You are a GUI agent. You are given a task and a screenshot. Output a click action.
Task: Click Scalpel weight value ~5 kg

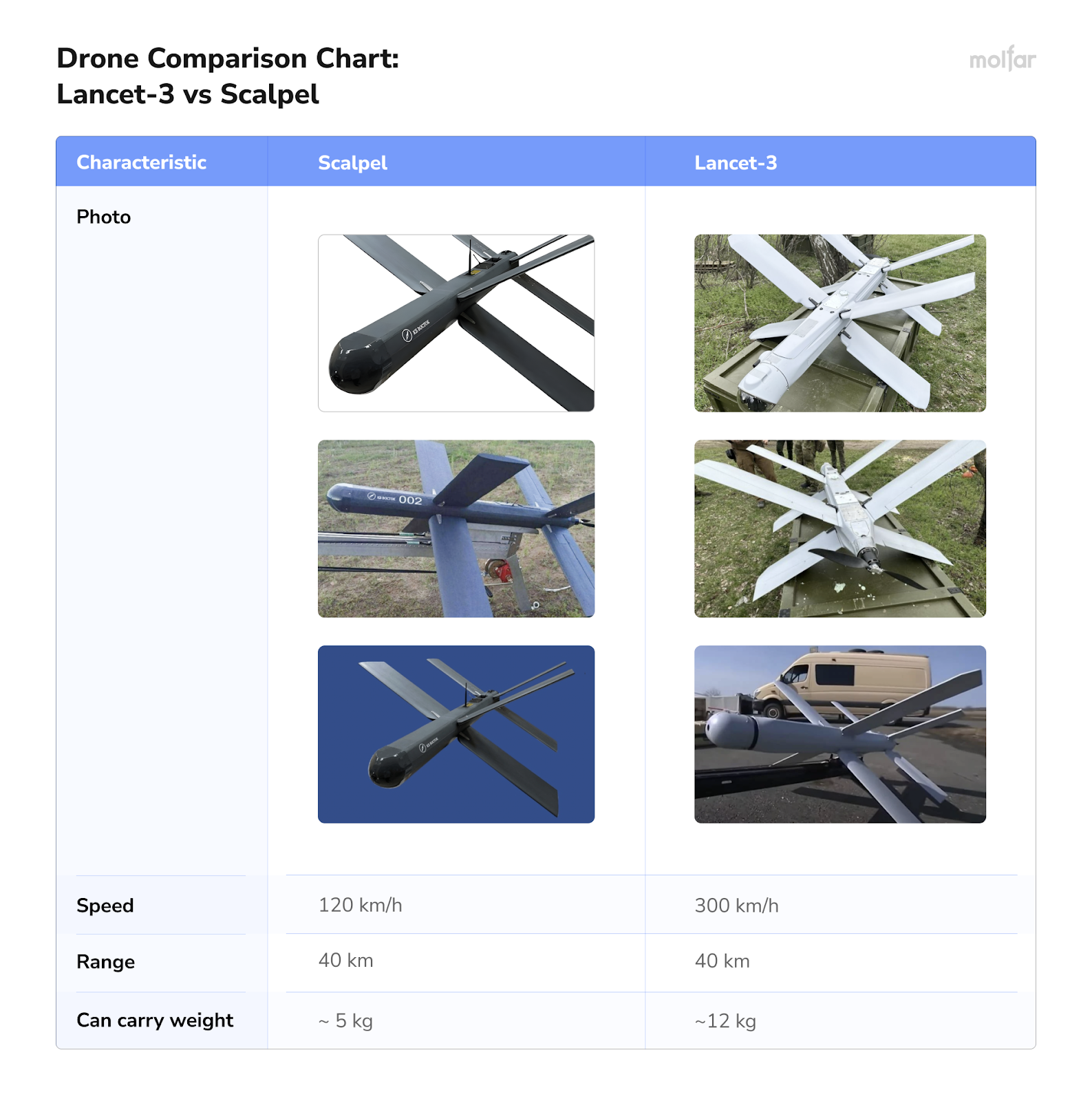pos(345,1021)
